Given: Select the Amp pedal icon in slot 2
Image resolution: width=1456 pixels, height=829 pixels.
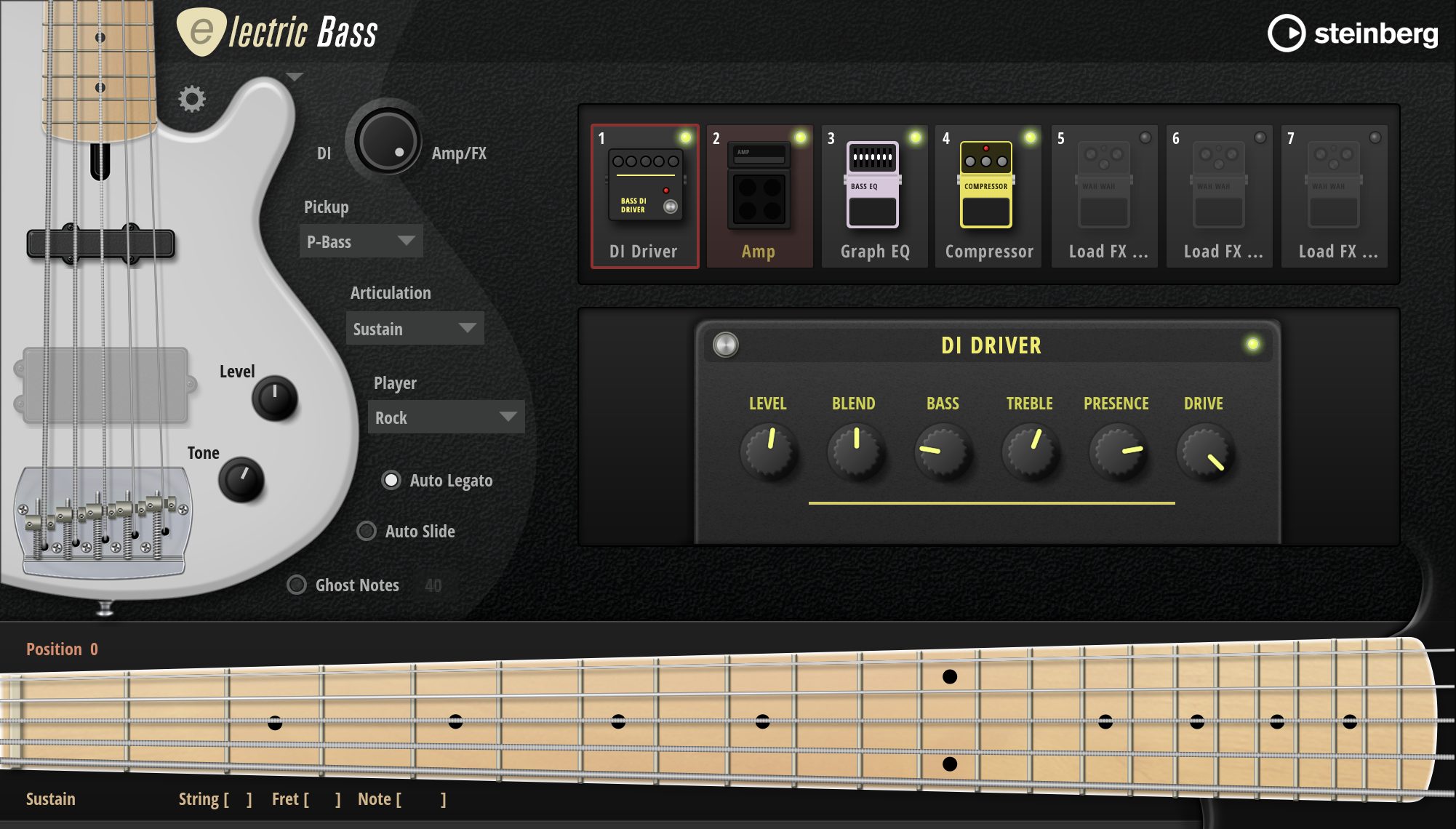Looking at the screenshot, I should coord(759,185).
